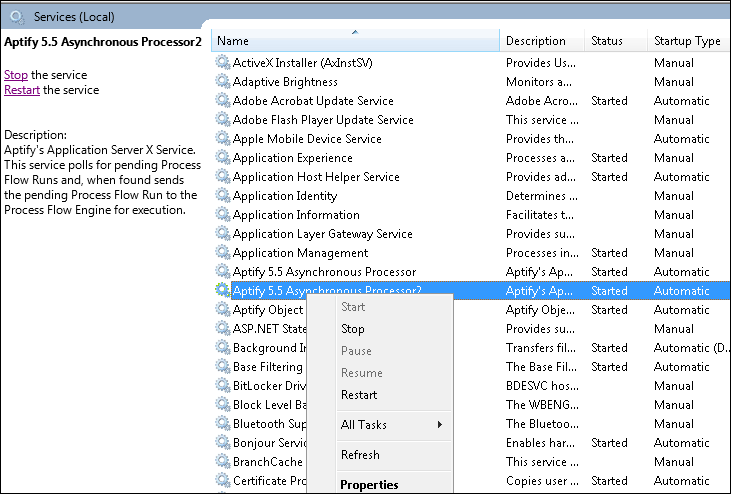The height and width of the screenshot is (494, 731).
Task: Select Application Layer Gateway Service name
Action: [x=322, y=234]
